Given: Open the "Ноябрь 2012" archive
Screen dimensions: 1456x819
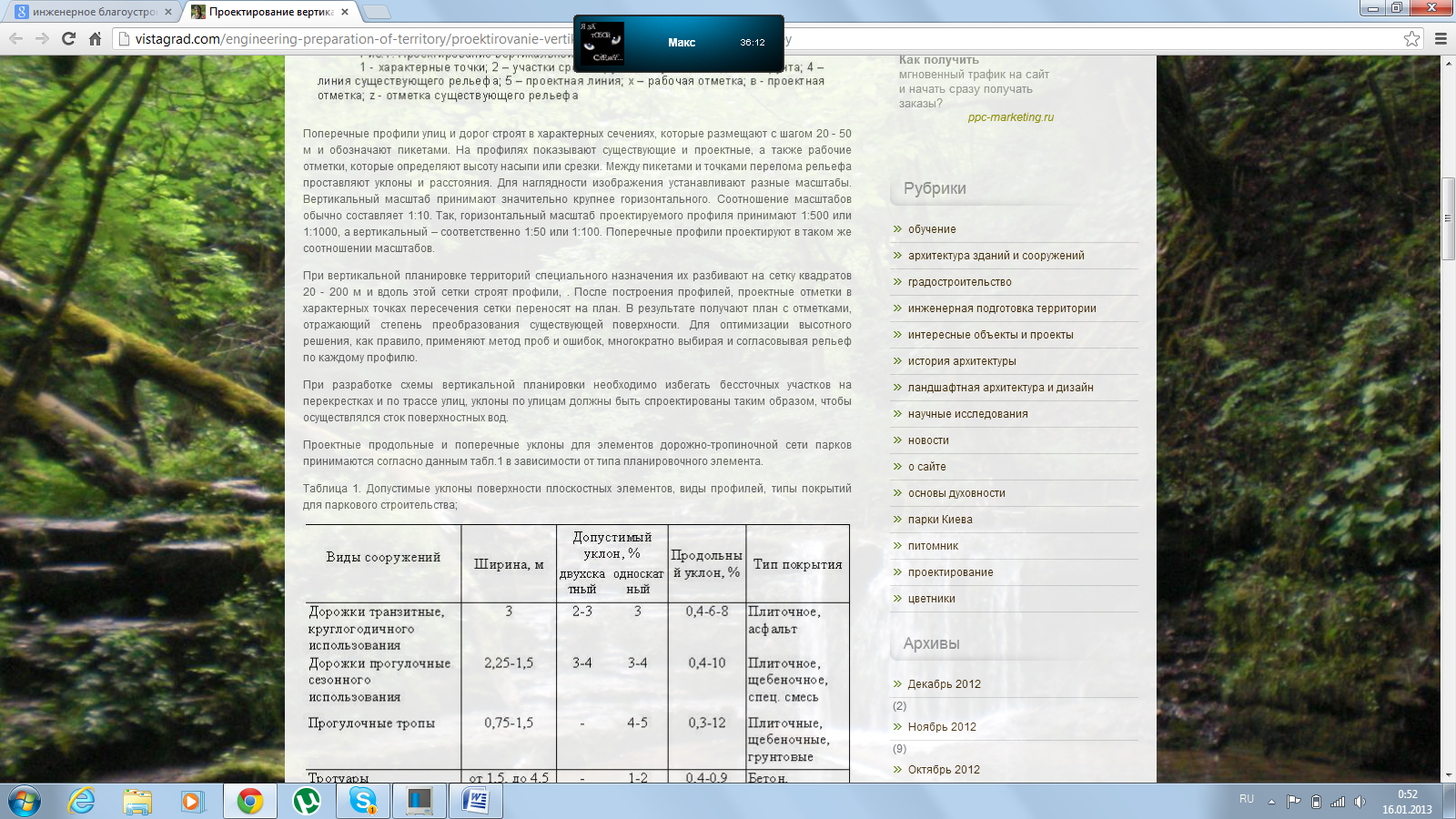Looking at the screenshot, I should [941, 727].
